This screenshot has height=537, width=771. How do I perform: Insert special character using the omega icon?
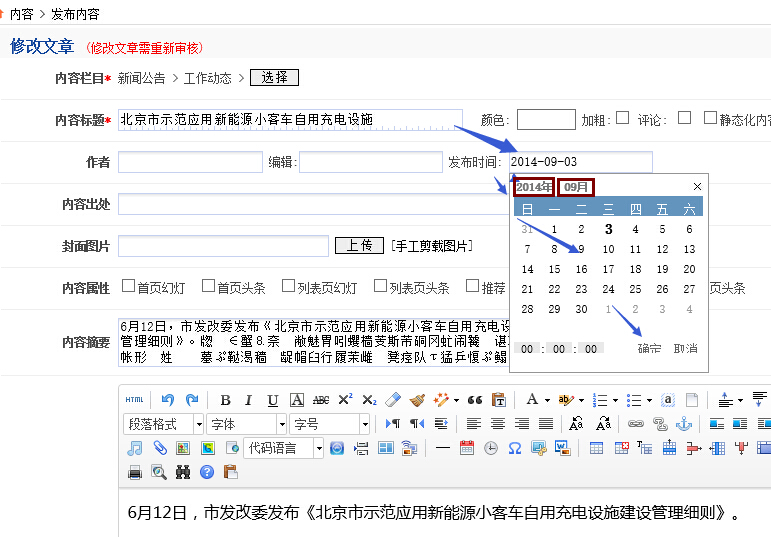[x=515, y=448]
